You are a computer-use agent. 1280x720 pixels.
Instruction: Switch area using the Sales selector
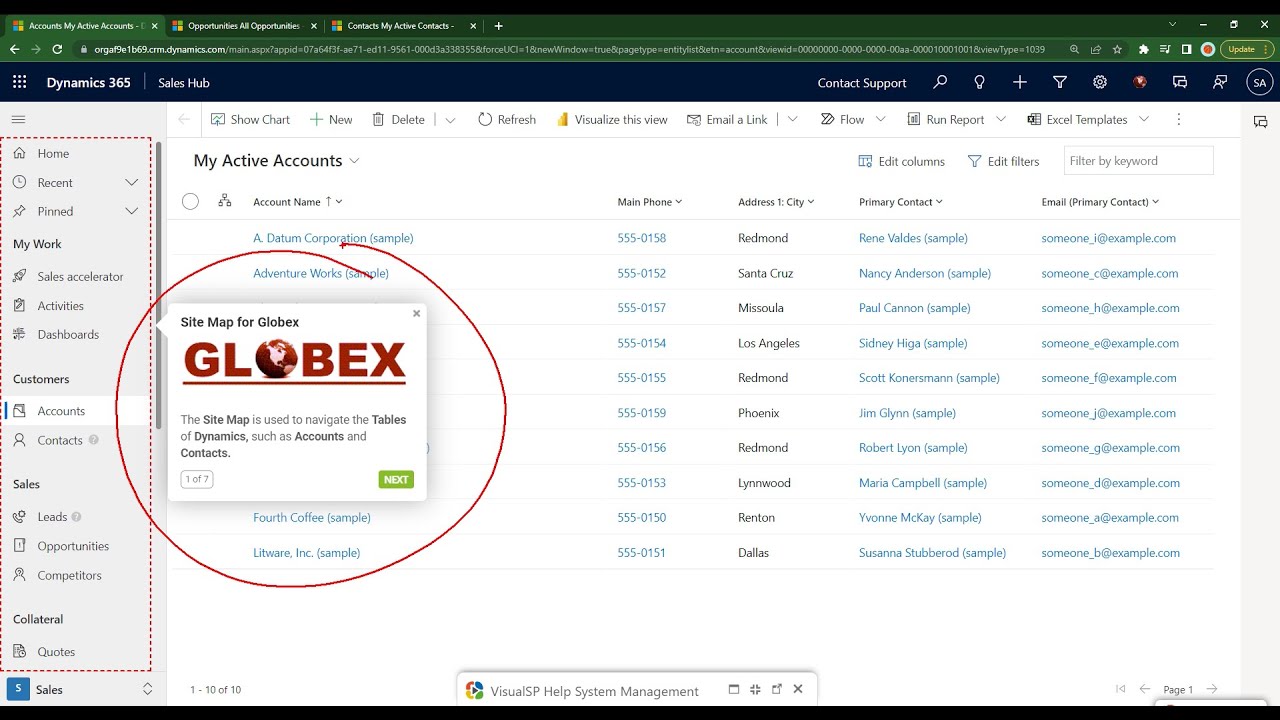pos(82,689)
